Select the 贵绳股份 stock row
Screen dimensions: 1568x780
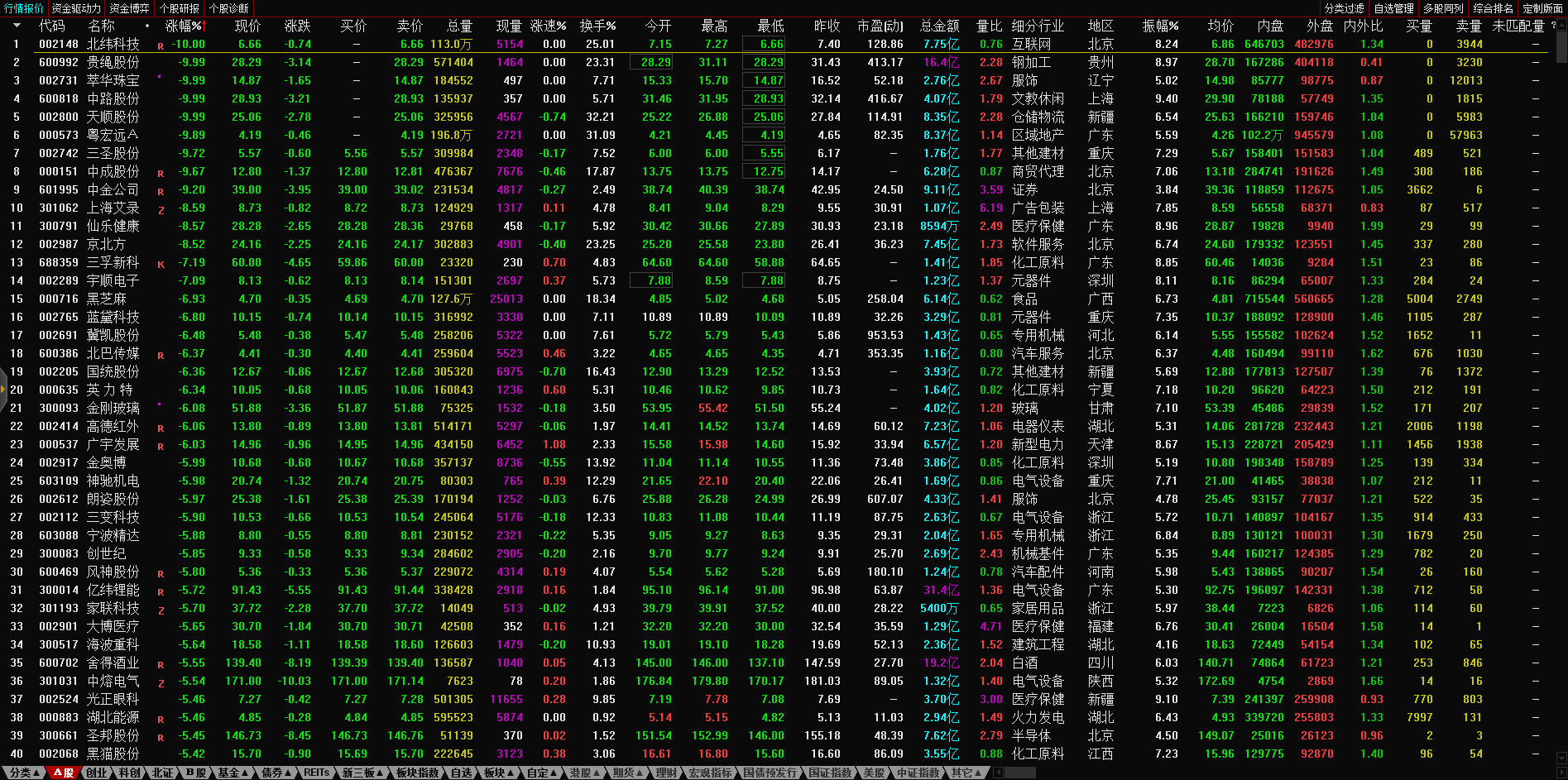click(113, 62)
